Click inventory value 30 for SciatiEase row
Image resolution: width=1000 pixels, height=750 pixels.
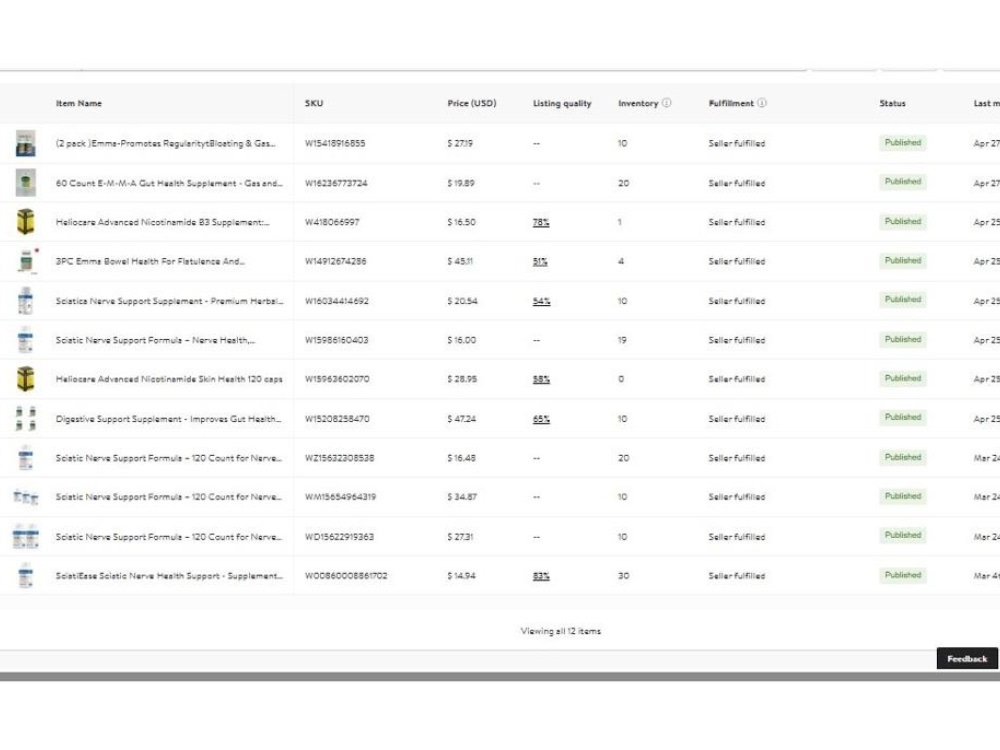(x=623, y=576)
